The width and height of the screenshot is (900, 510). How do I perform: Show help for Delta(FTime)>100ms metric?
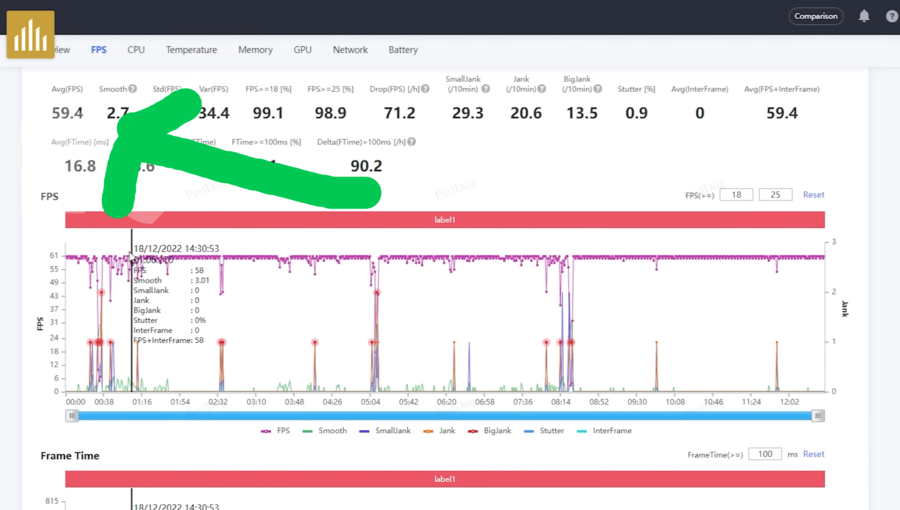(412, 142)
